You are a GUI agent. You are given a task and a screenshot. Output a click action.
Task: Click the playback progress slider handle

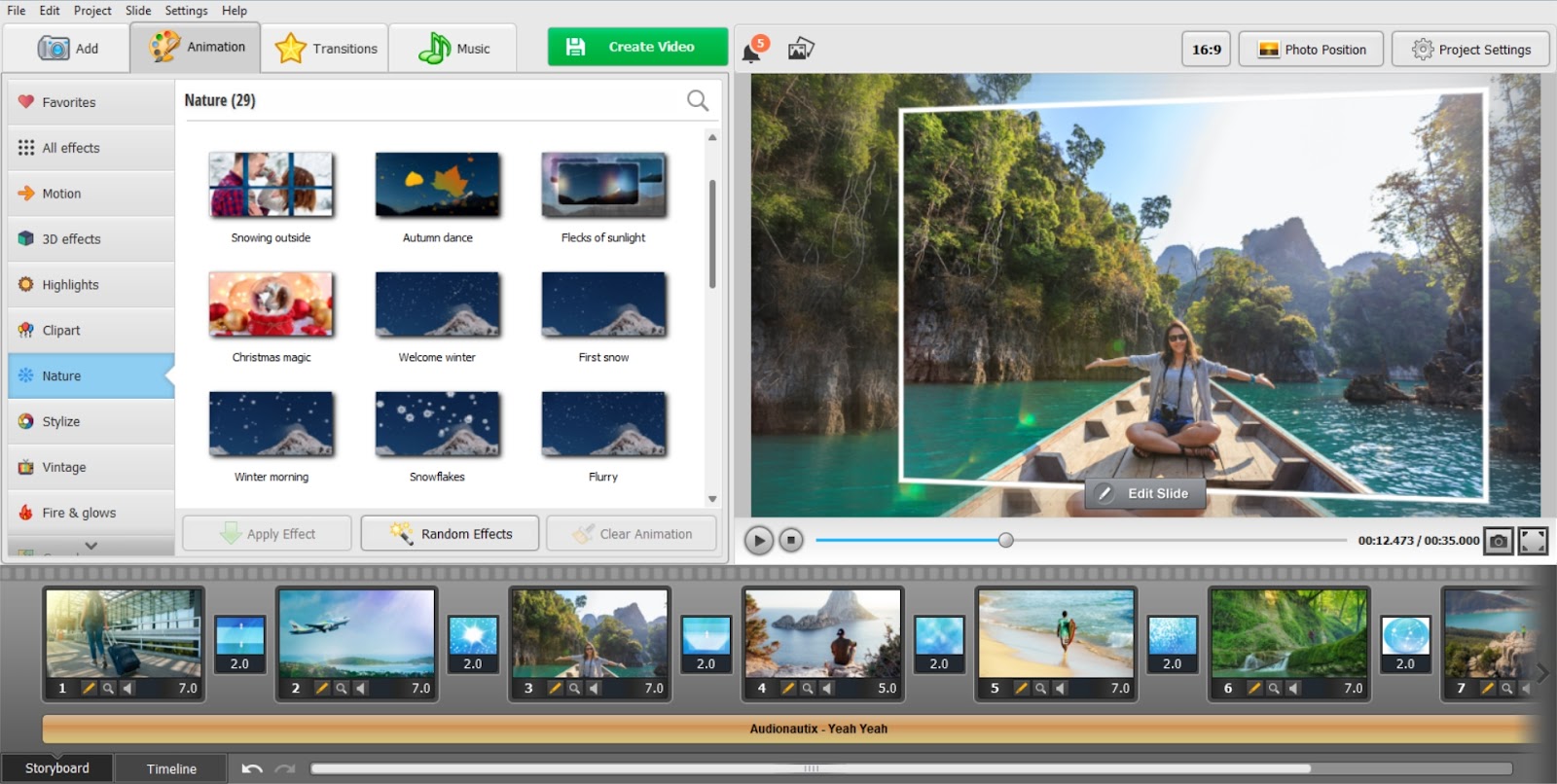1005,540
